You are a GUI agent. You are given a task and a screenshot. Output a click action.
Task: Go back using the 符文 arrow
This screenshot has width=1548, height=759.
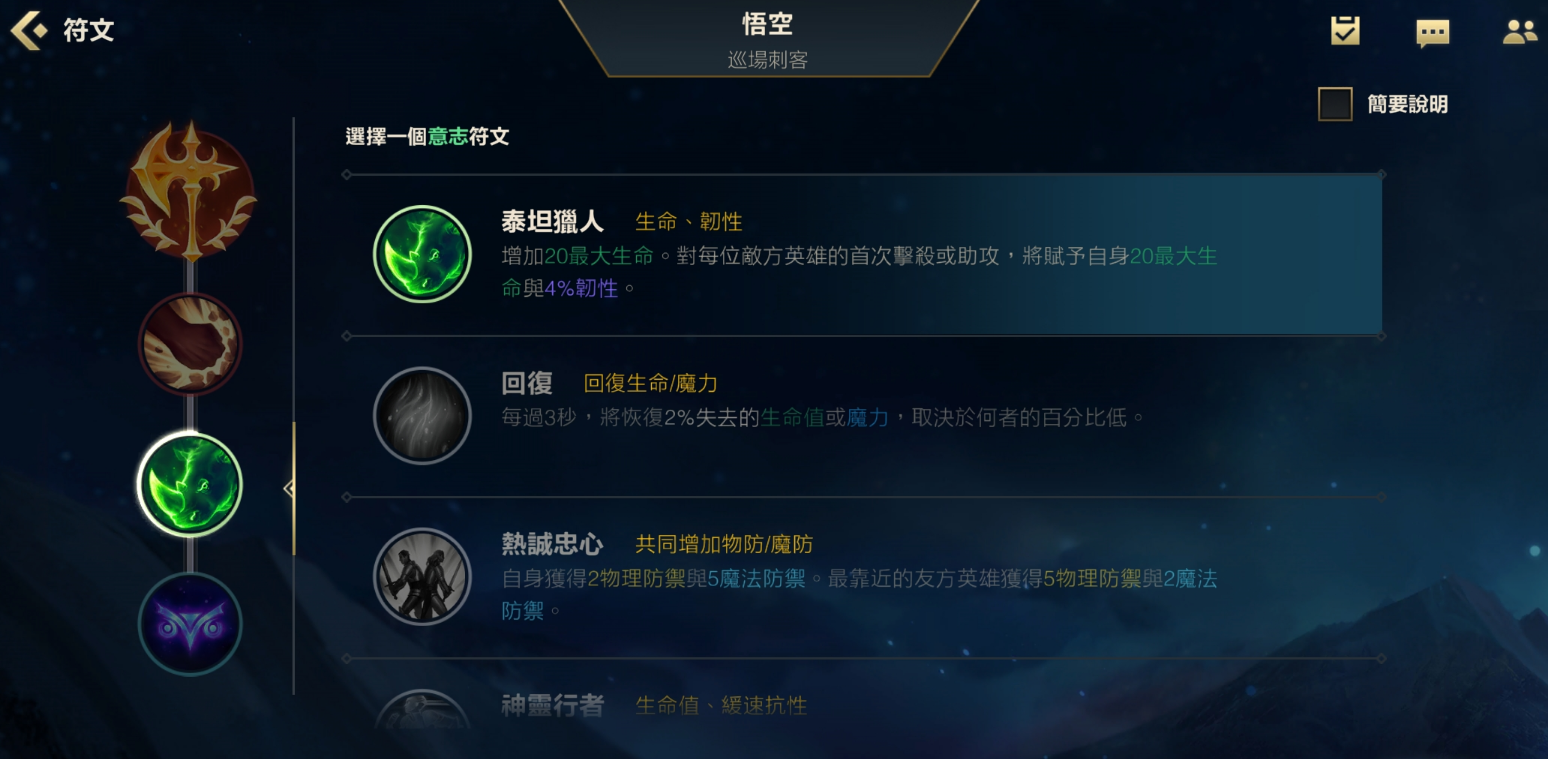click(29, 30)
